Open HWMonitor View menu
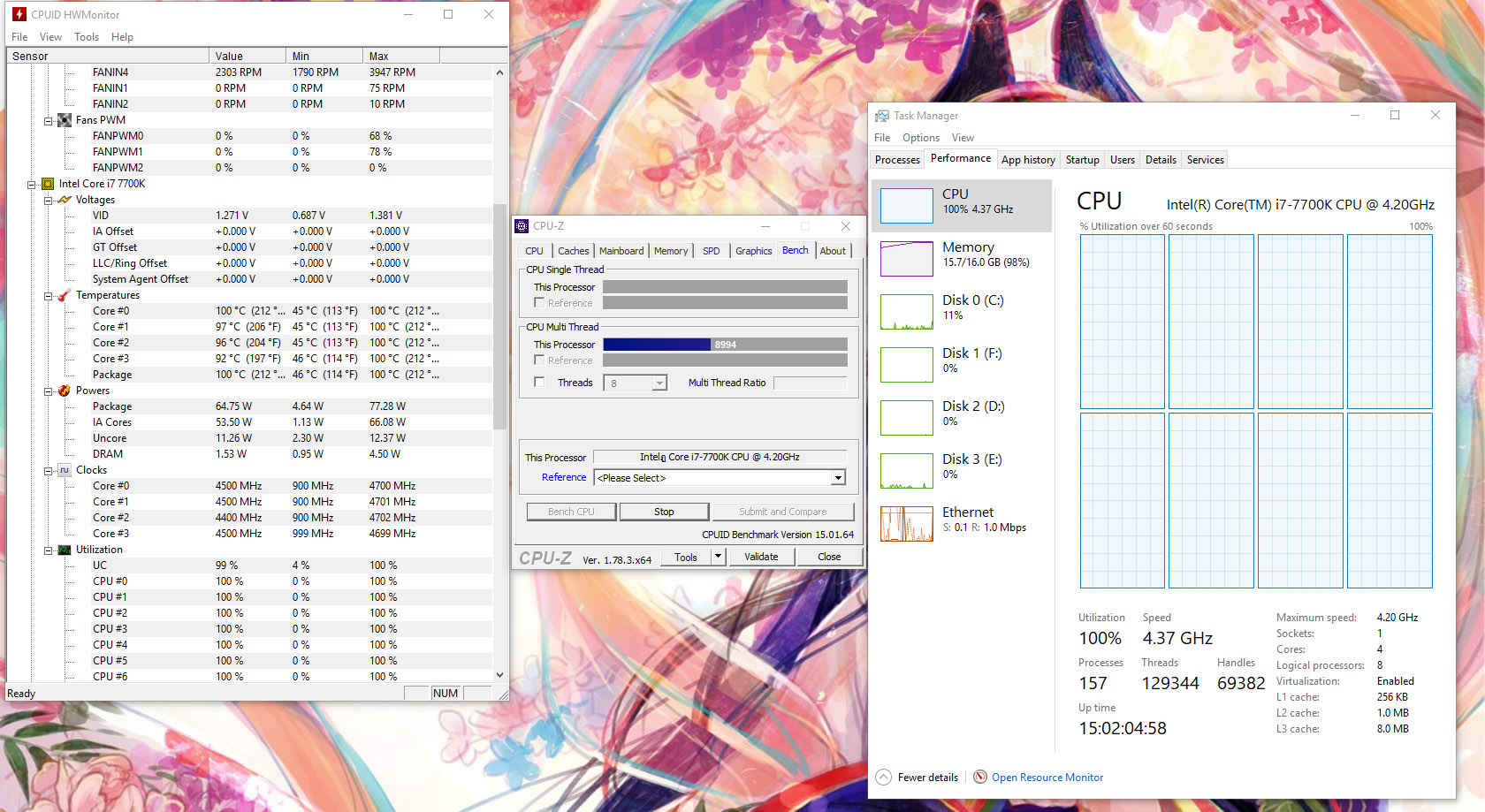Viewport: 1485px width, 812px height. point(50,37)
